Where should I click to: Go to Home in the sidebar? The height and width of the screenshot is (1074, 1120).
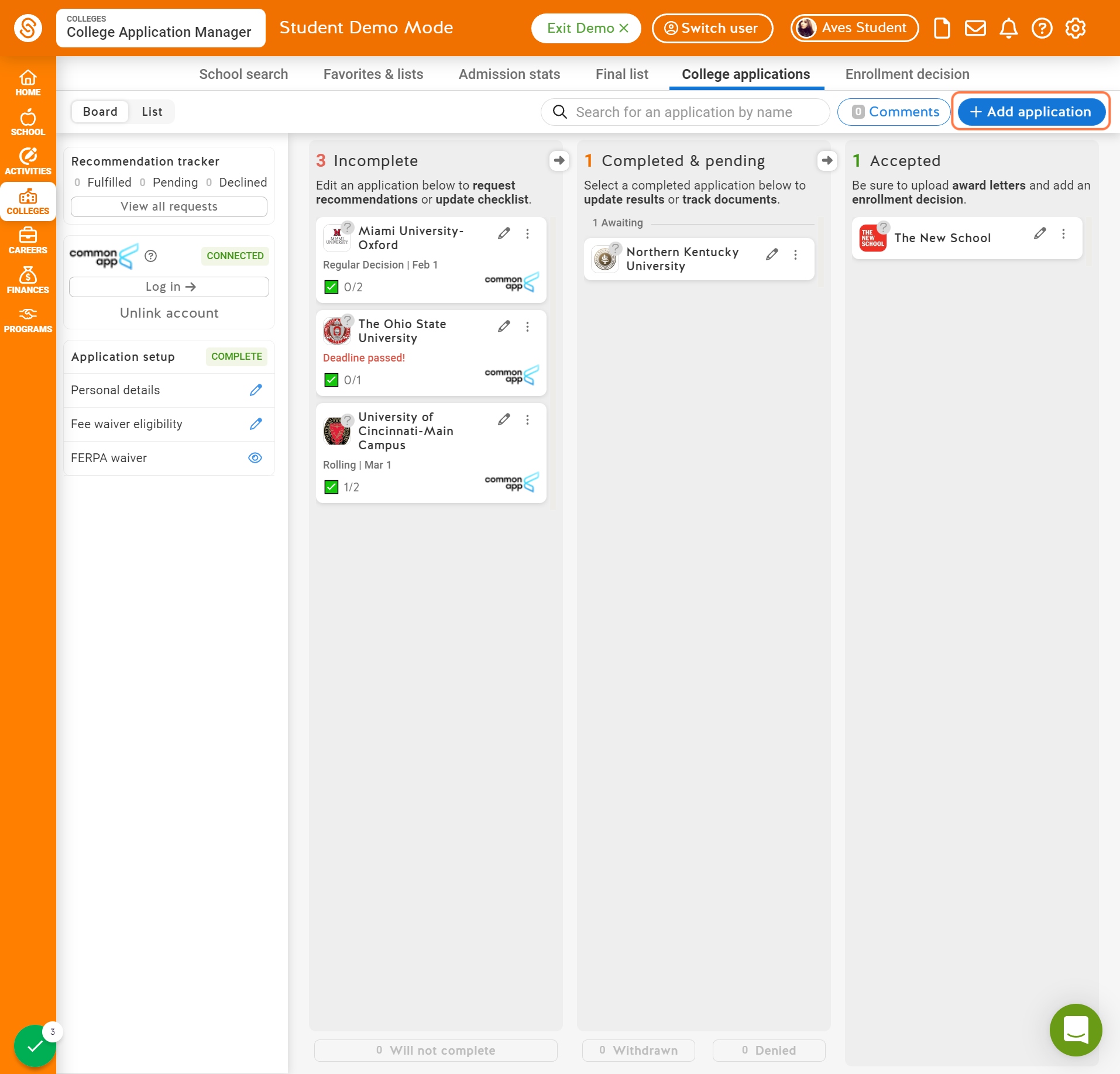28,83
